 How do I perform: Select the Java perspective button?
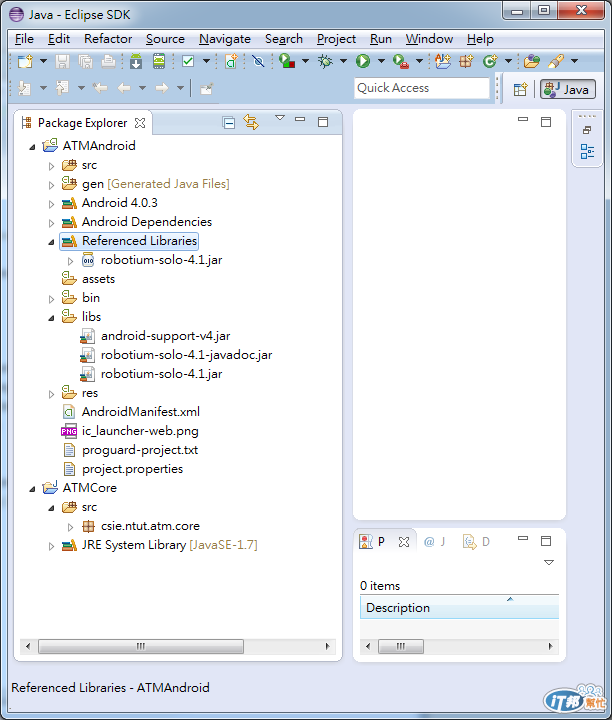(x=568, y=89)
